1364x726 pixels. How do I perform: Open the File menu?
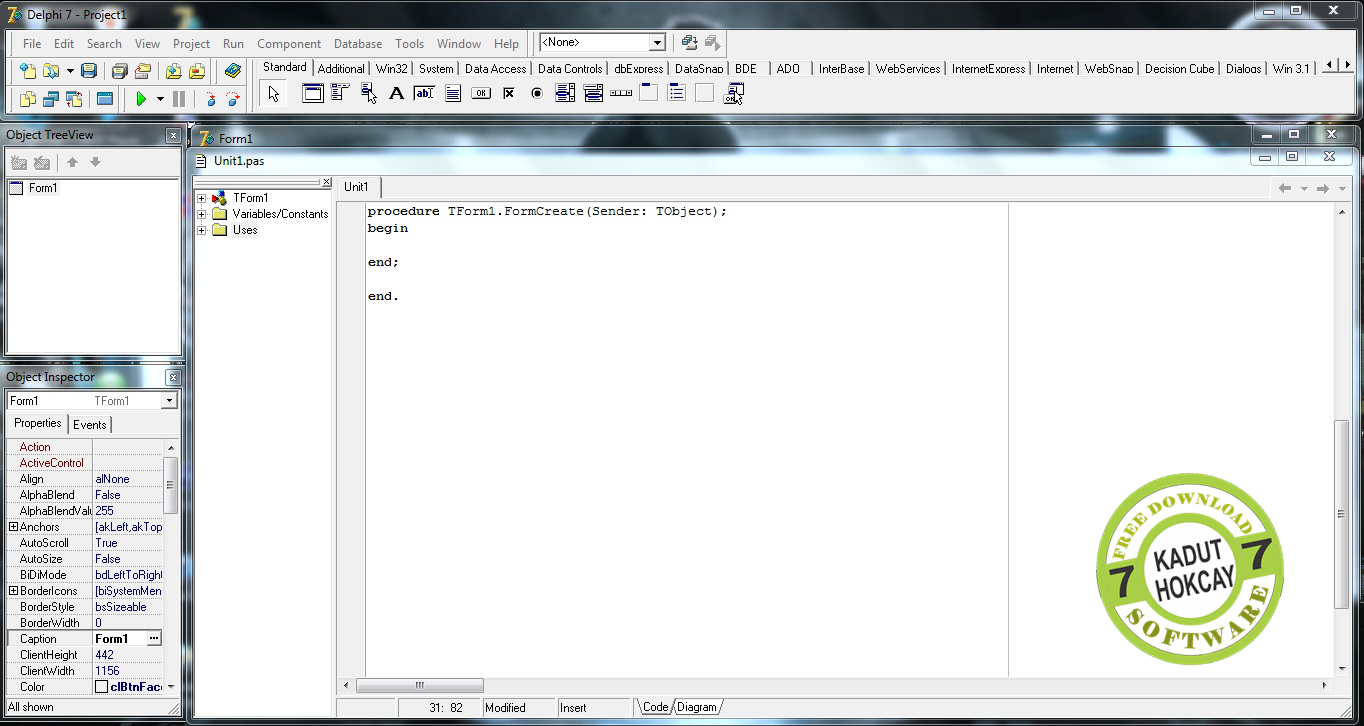[32, 44]
